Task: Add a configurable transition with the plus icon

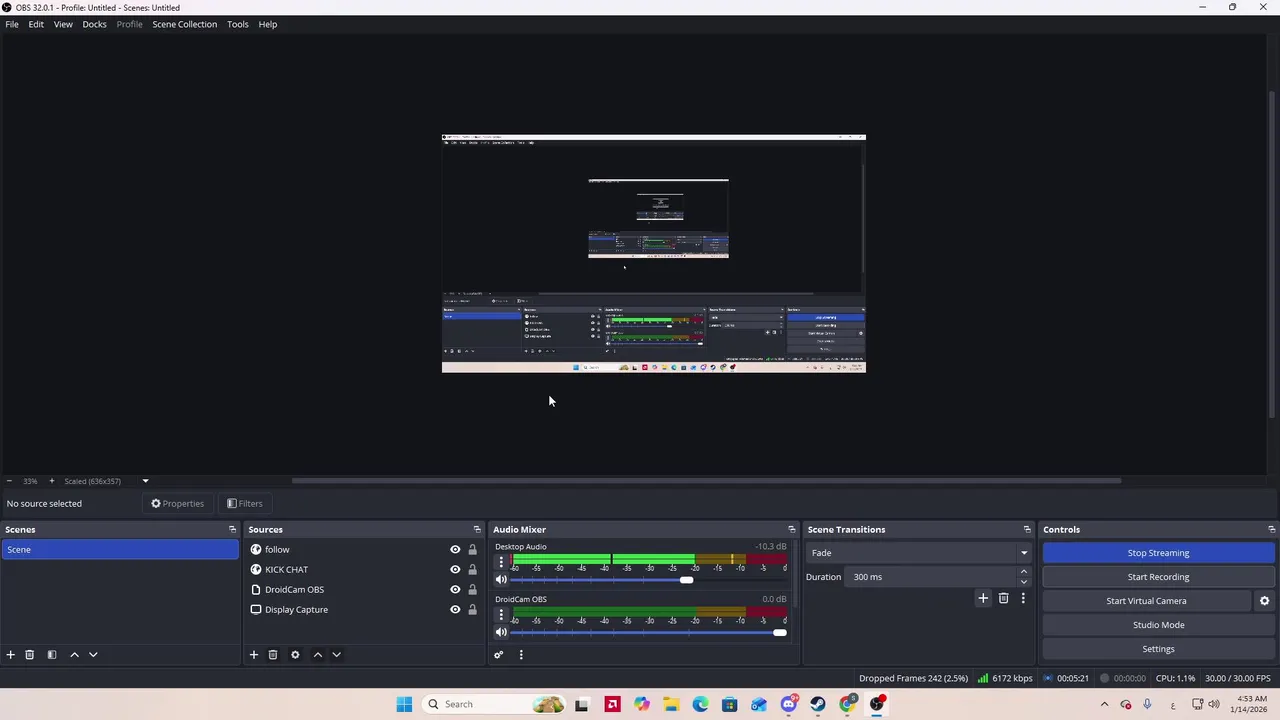Action: click(x=983, y=598)
